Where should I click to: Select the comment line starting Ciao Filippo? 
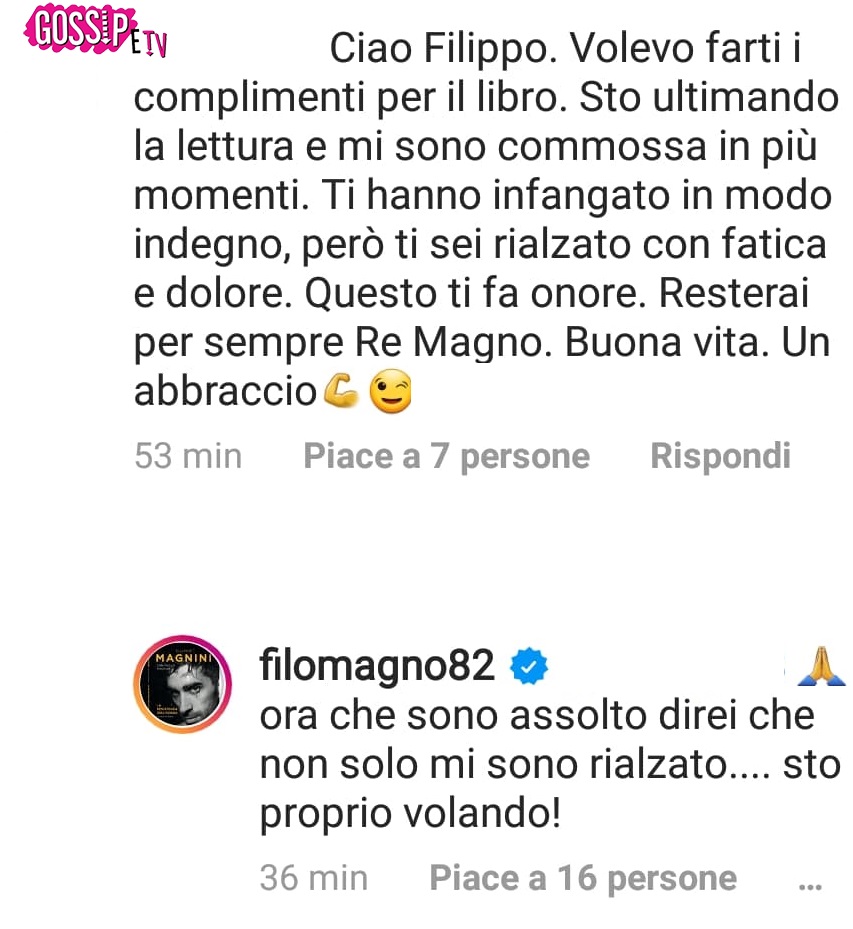[x=565, y=48]
